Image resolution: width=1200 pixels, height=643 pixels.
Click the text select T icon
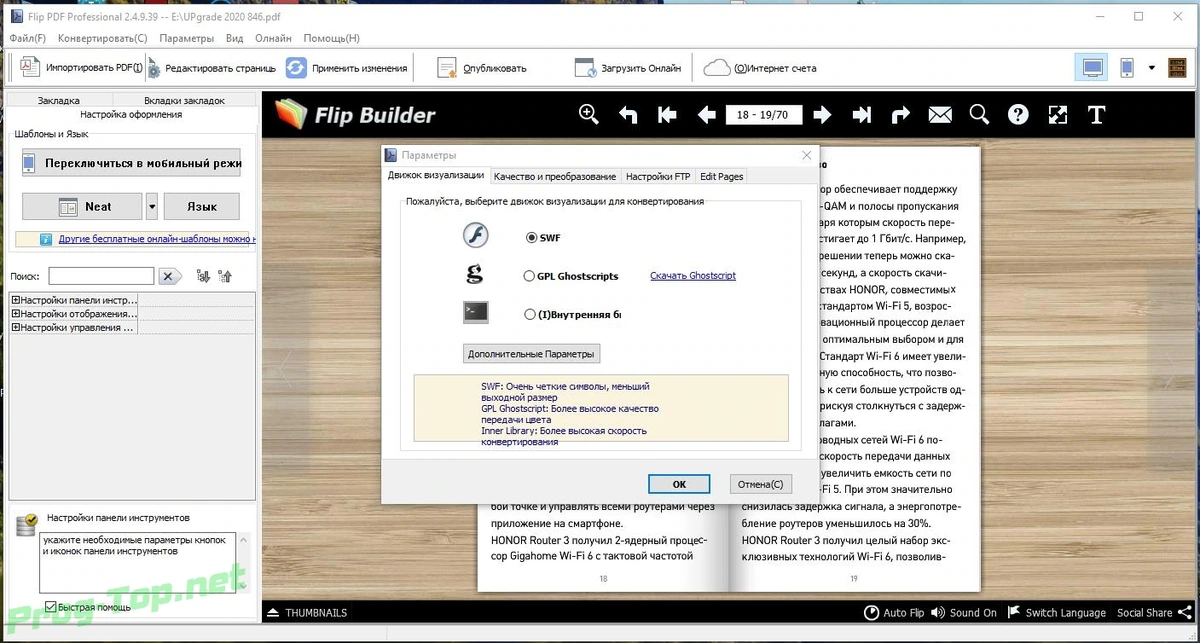pos(1096,114)
